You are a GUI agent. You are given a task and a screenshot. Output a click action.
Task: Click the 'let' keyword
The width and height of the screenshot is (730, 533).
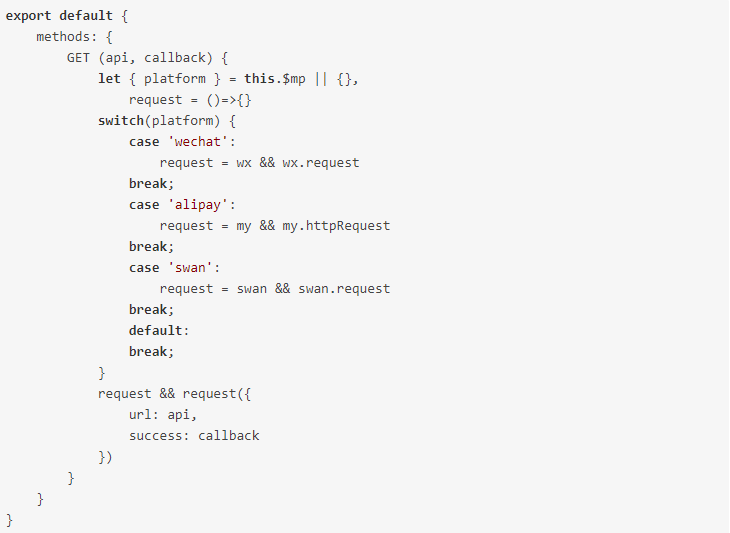click(109, 79)
